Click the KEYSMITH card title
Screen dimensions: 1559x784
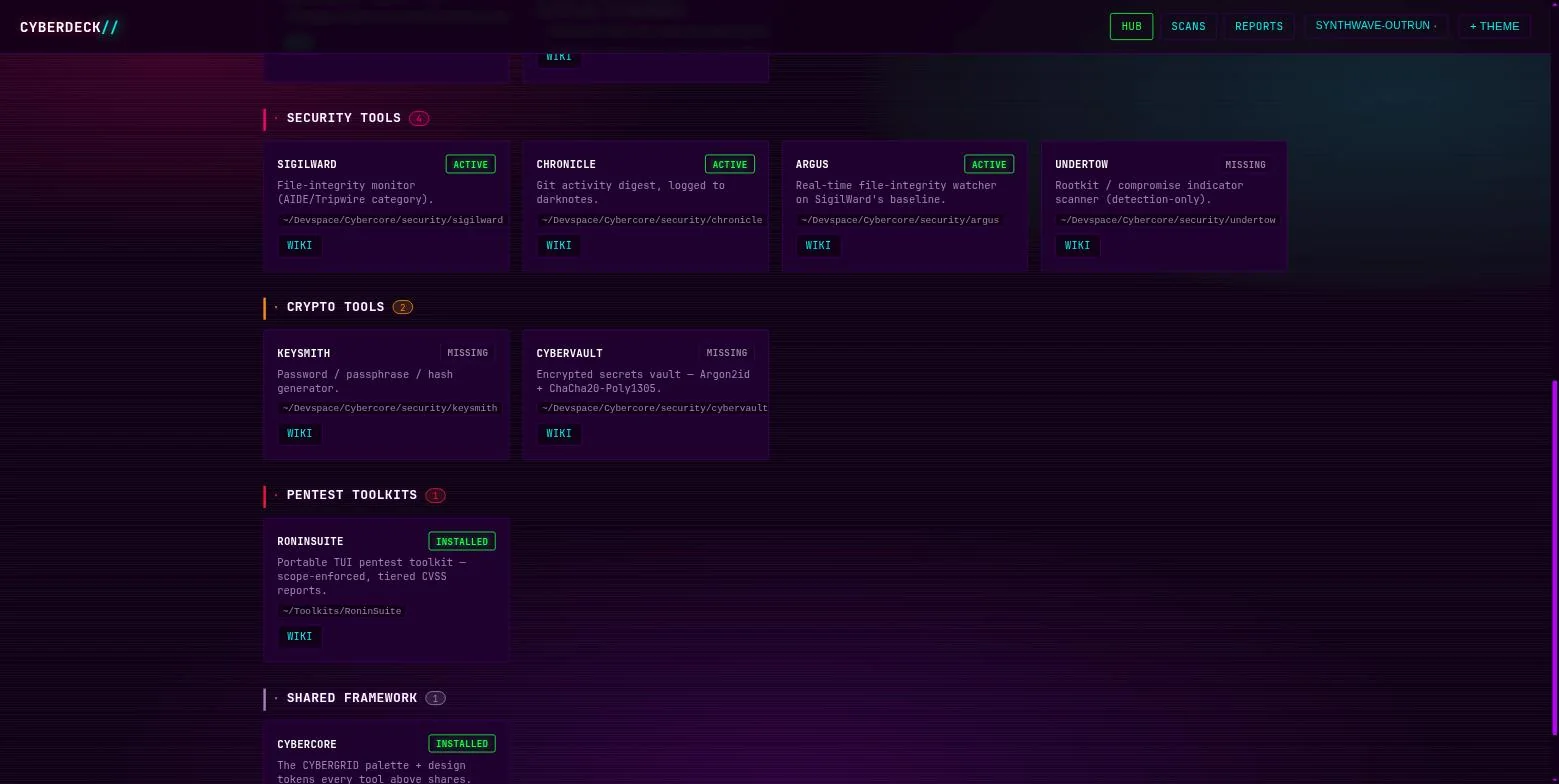click(x=304, y=354)
